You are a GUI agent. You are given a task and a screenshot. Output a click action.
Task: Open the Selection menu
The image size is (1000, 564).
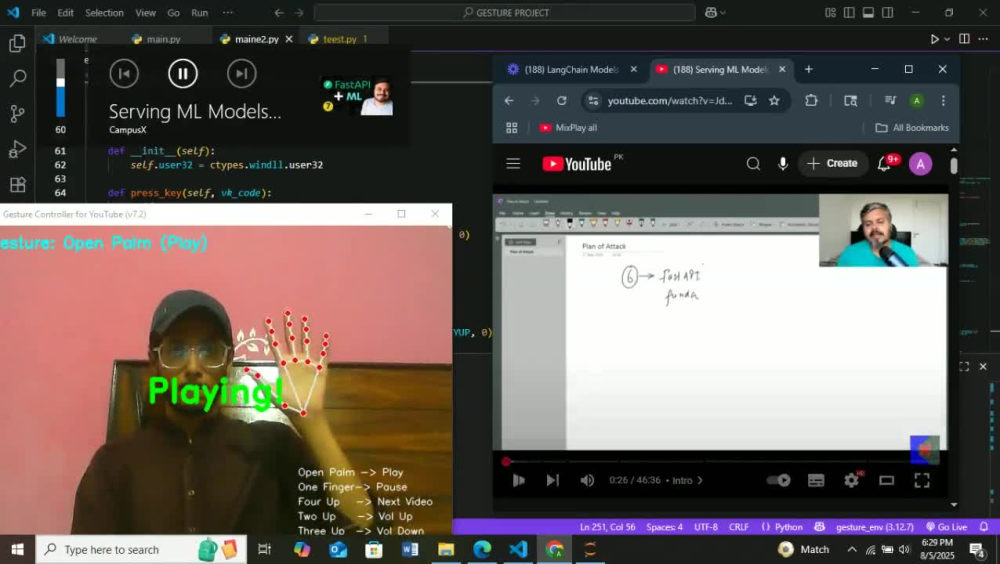point(104,13)
